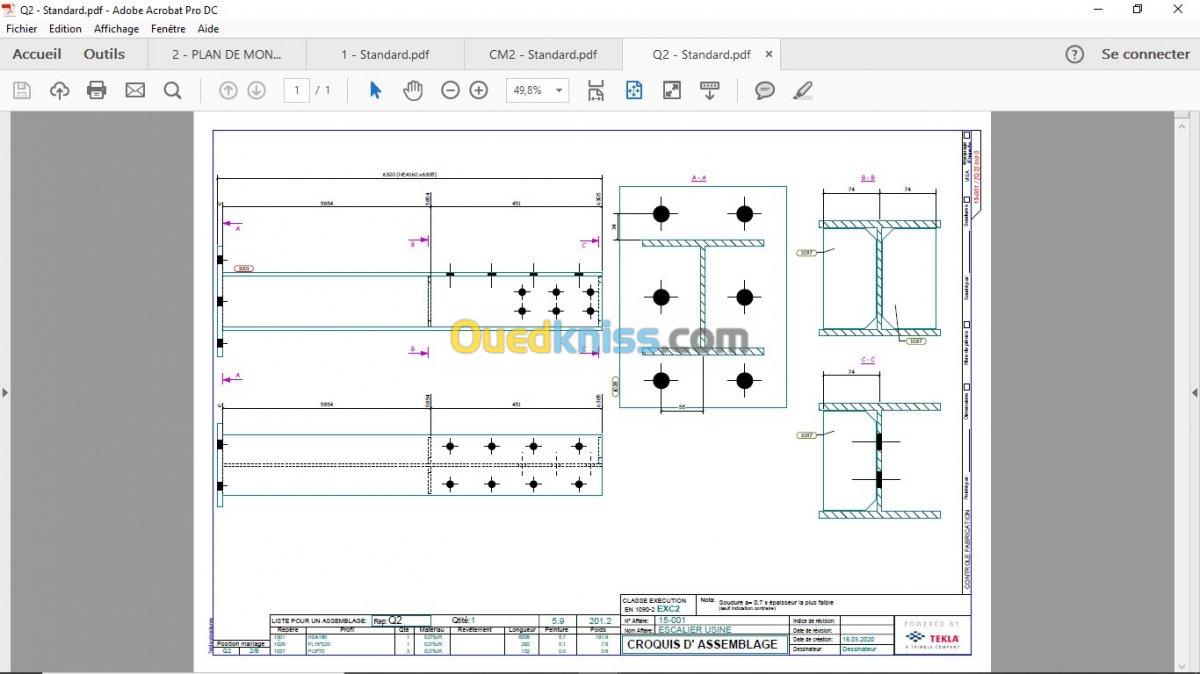This screenshot has width=1200, height=674.
Task: Click the read mode toolbar icon
Action: (x=710, y=91)
